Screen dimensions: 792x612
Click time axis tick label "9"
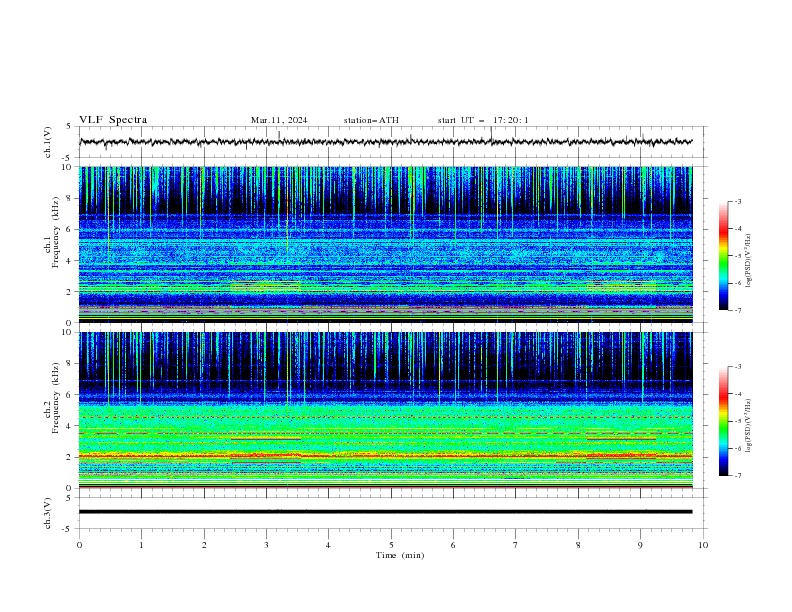[640, 545]
